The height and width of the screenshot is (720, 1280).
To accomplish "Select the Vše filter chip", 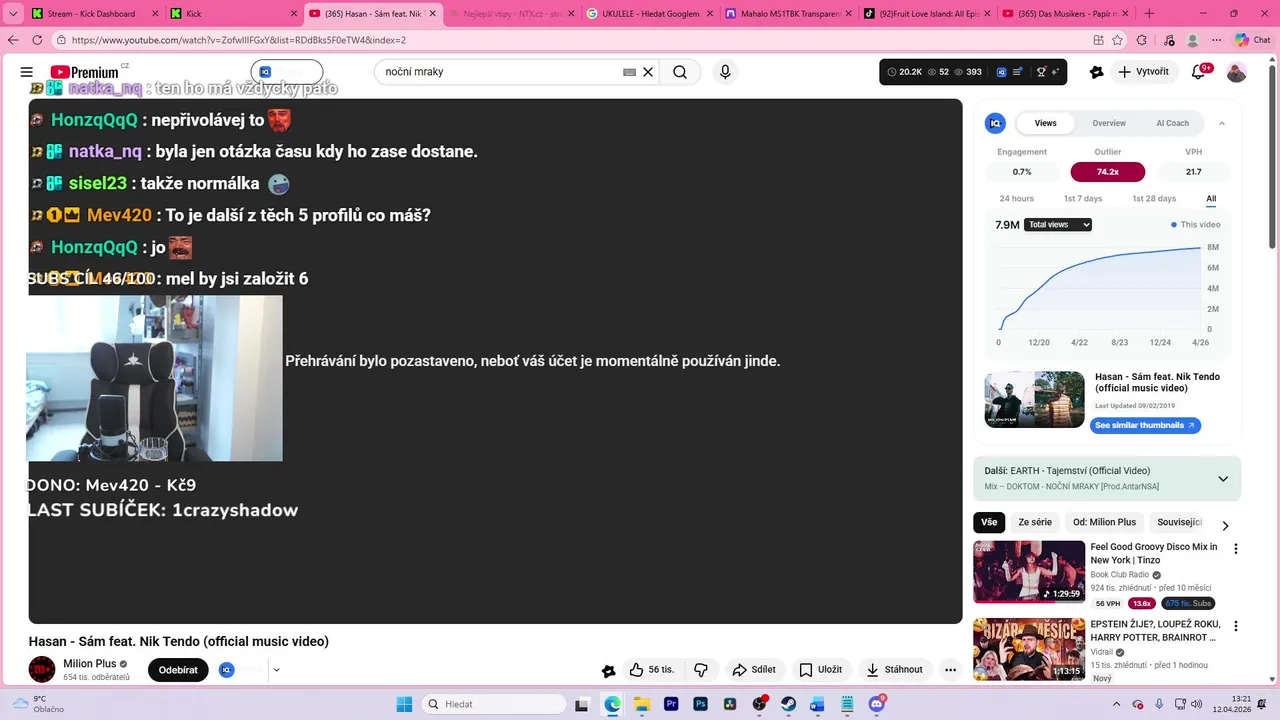I will (x=989, y=522).
